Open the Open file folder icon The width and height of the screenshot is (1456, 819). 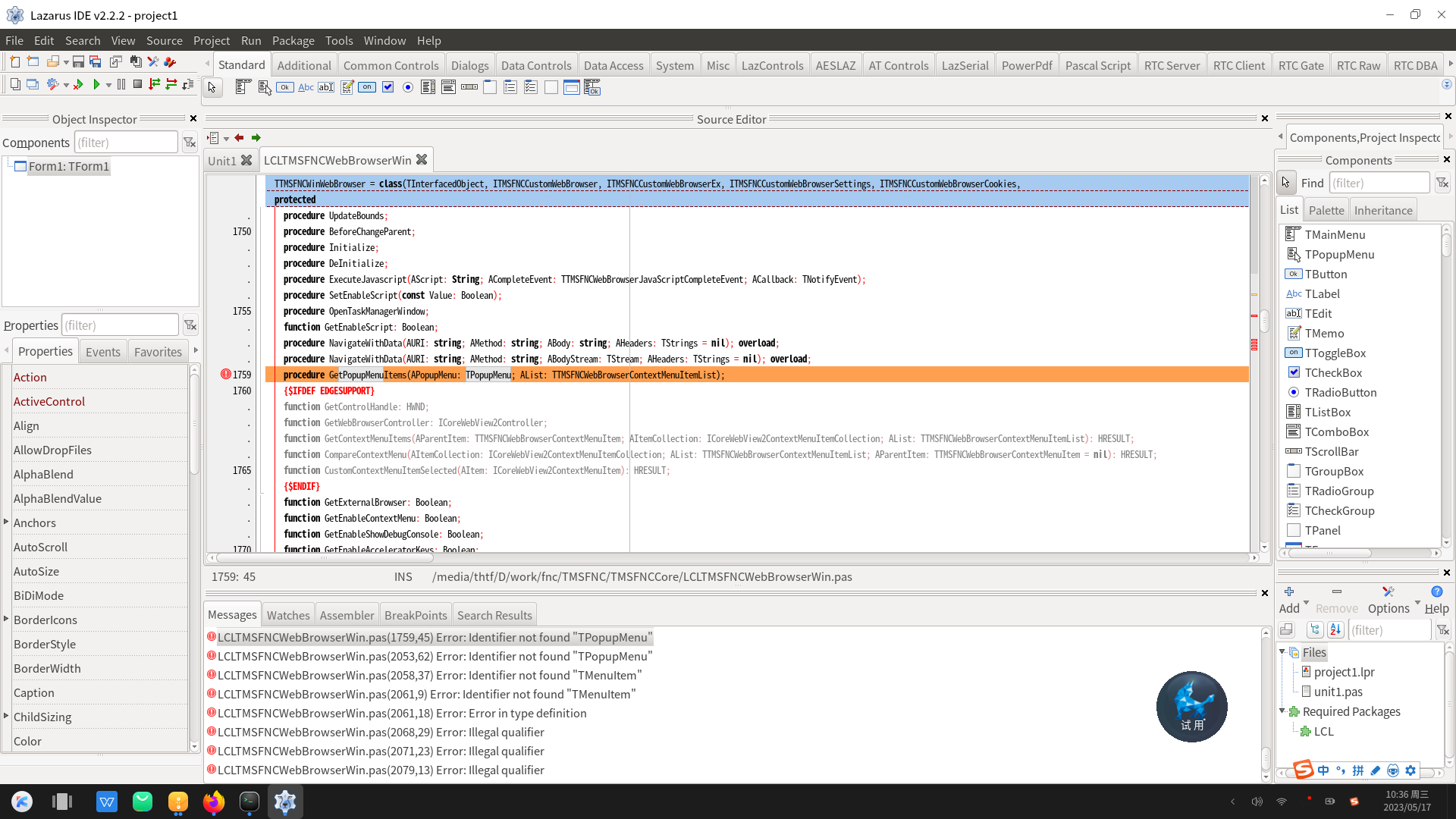[x=52, y=62]
